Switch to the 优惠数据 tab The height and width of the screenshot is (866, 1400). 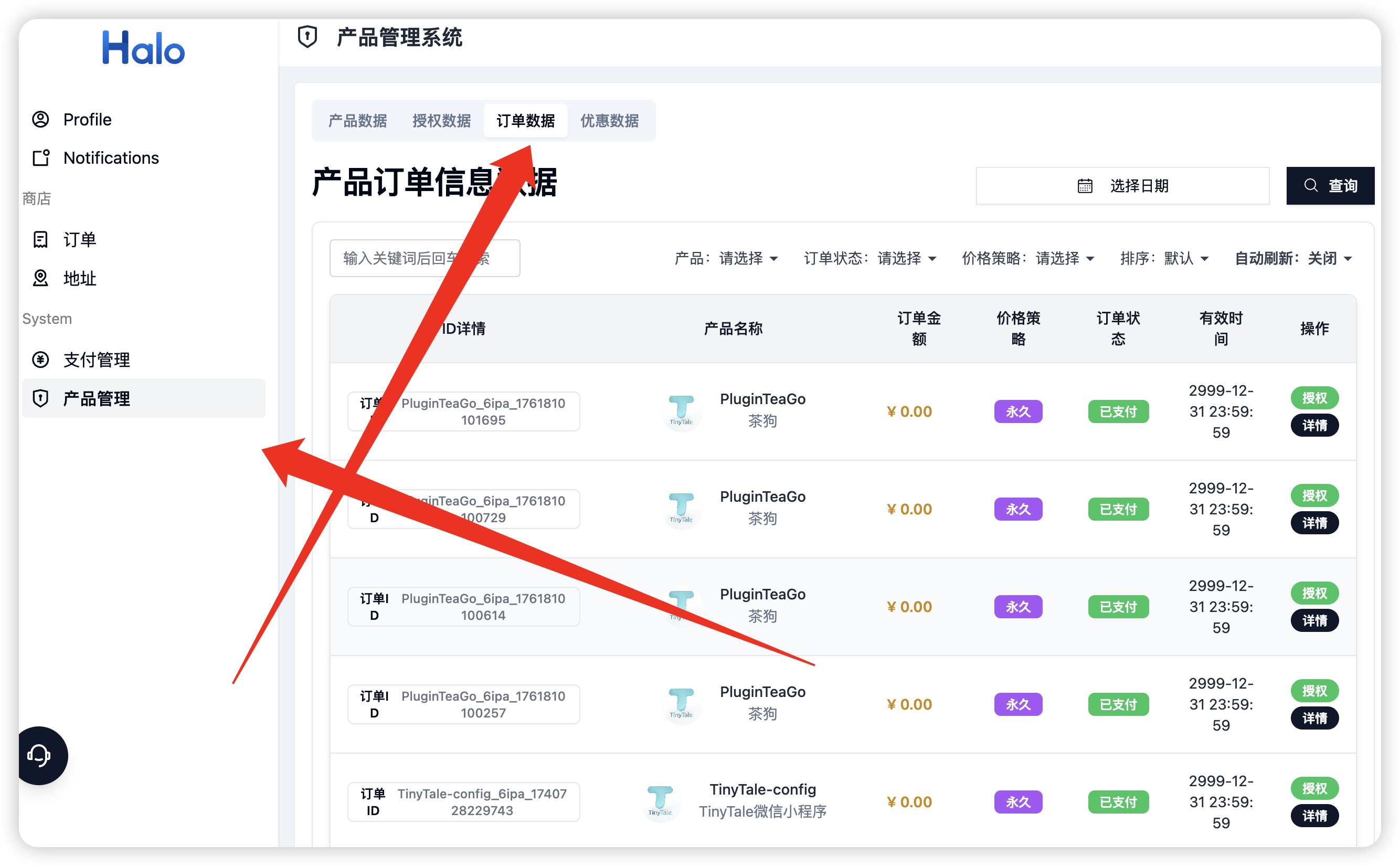pyautogui.click(x=609, y=121)
